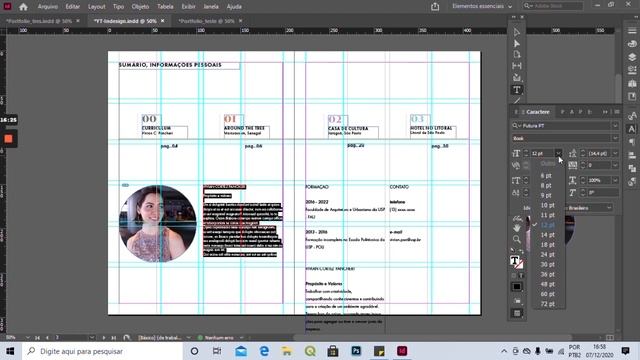
Task: Open the Character panel 'A' icon
Action: [632, 129]
